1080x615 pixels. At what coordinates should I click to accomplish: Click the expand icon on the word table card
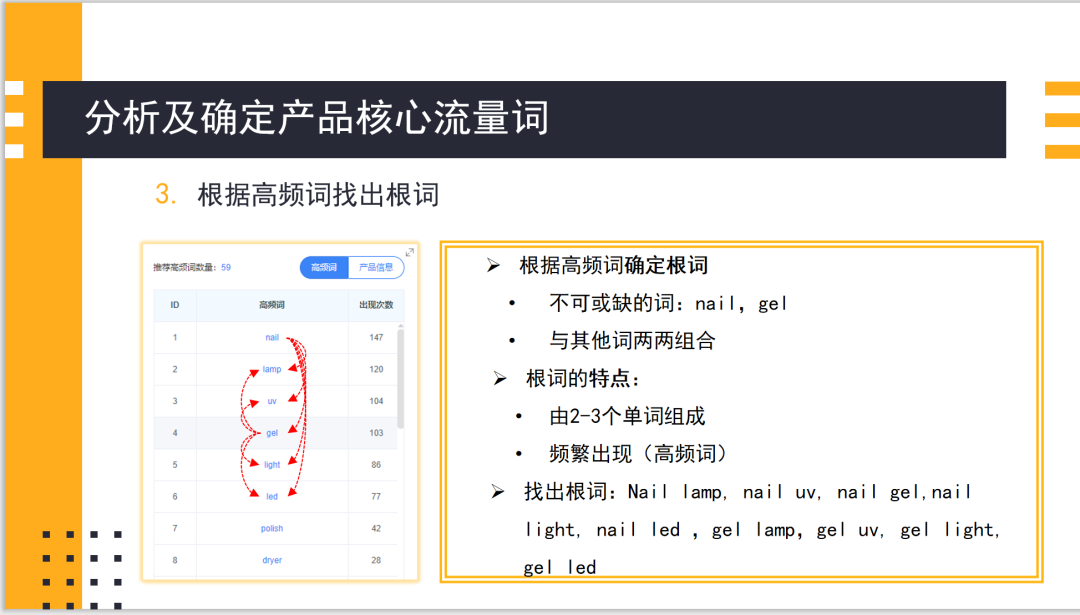[x=407, y=253]
